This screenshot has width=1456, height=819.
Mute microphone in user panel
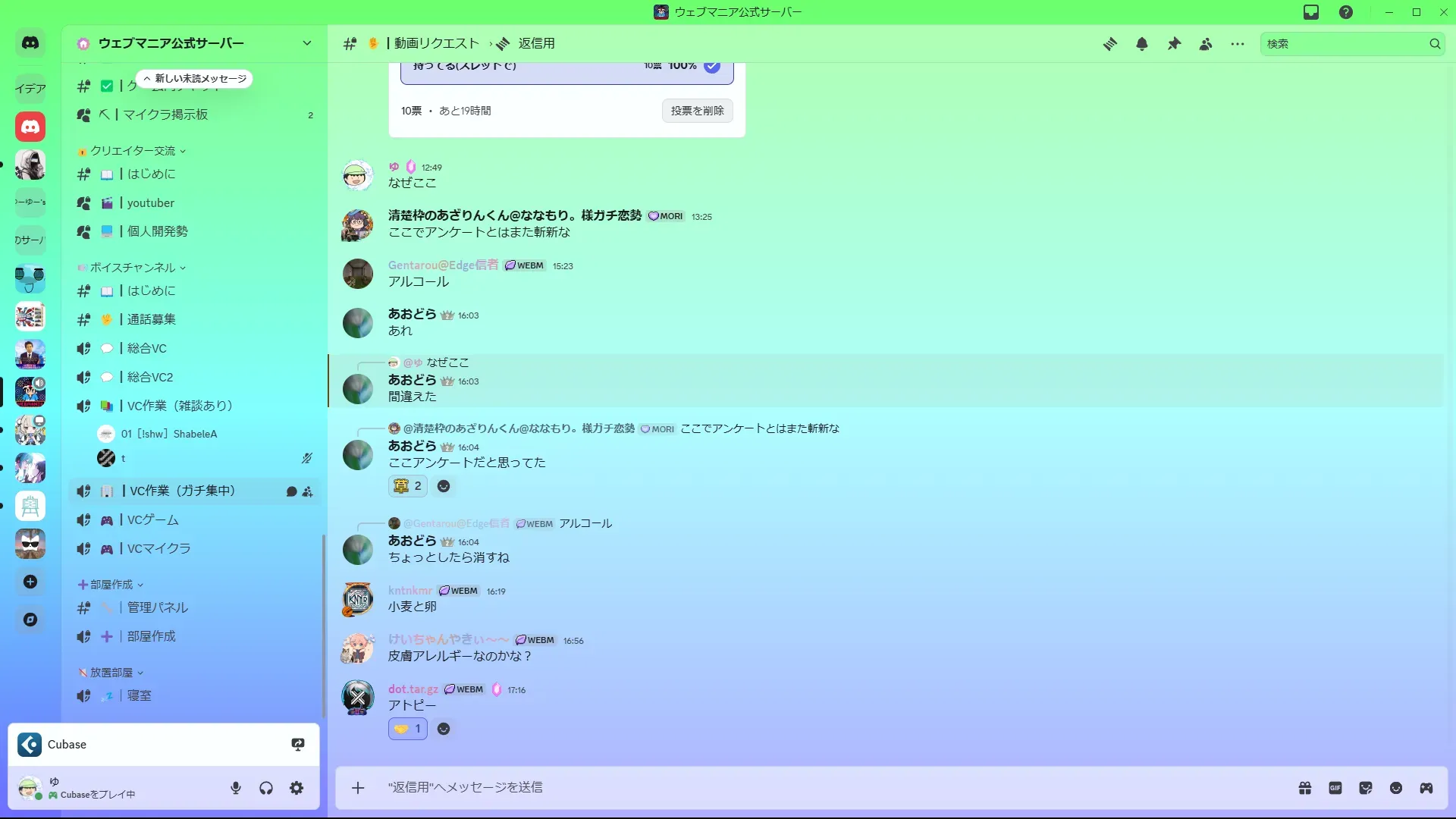point(236,788)
